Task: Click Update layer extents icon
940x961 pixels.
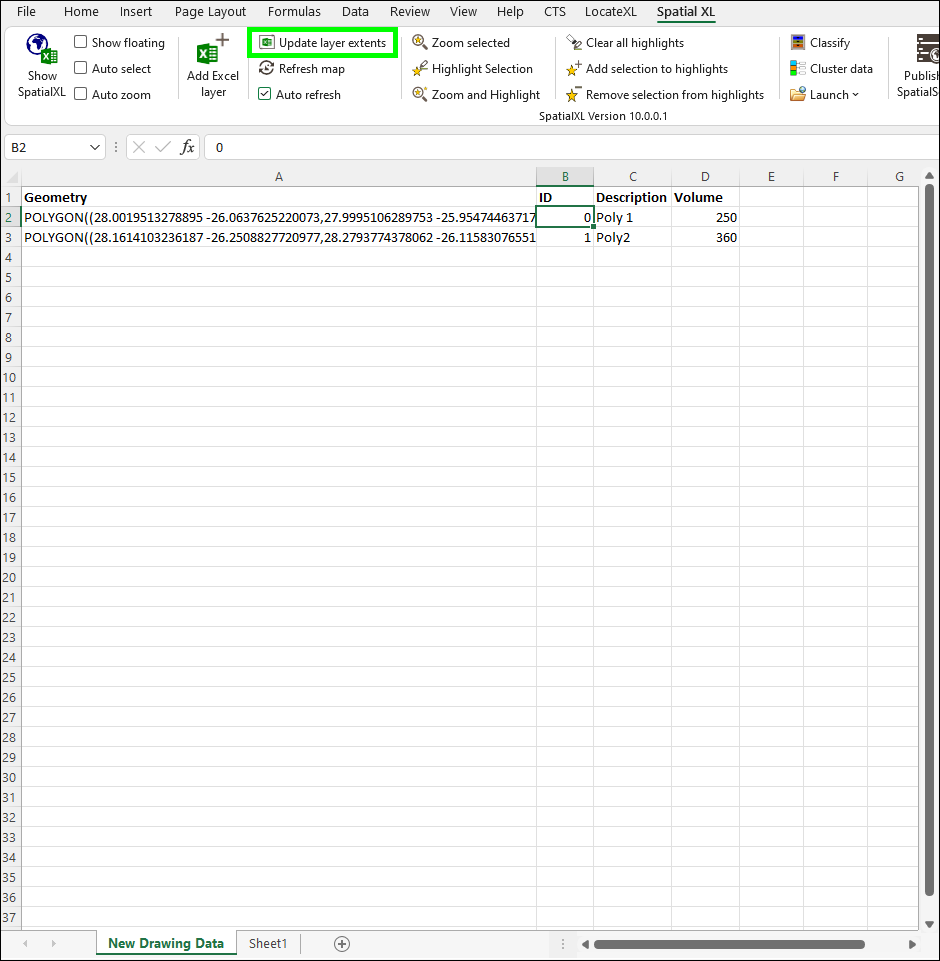Action: (x=267, y=43)
